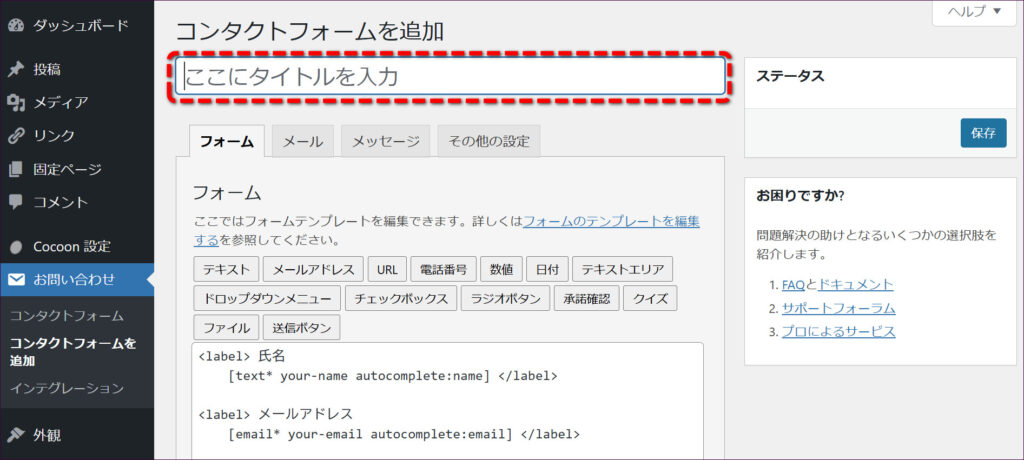Open the その他の設定 tab
Screen dimensions: 1024x460
click(488, 142)
